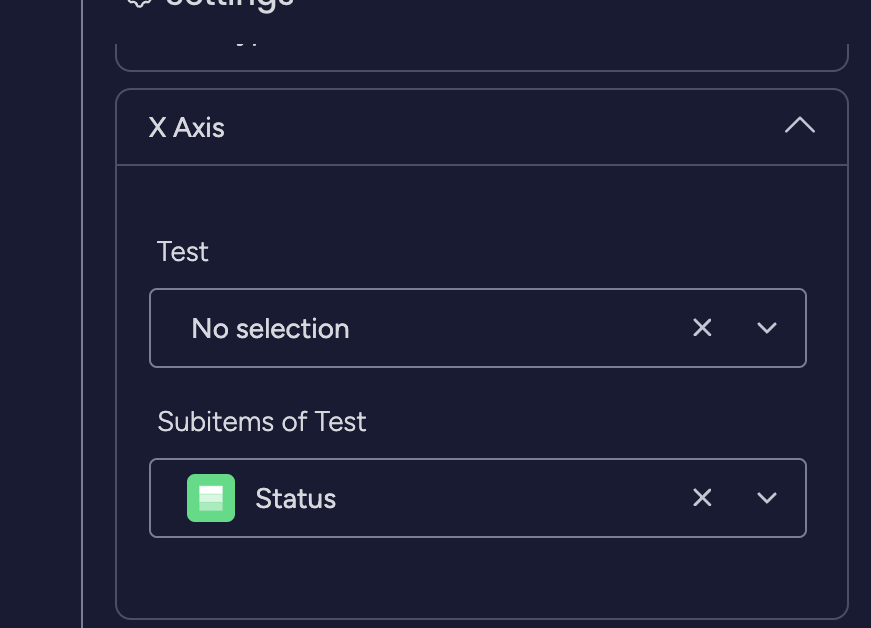Click blank space between Test field and Subitems label
The width and height of the screenshot is (871, 628).
tap(478, 390)
